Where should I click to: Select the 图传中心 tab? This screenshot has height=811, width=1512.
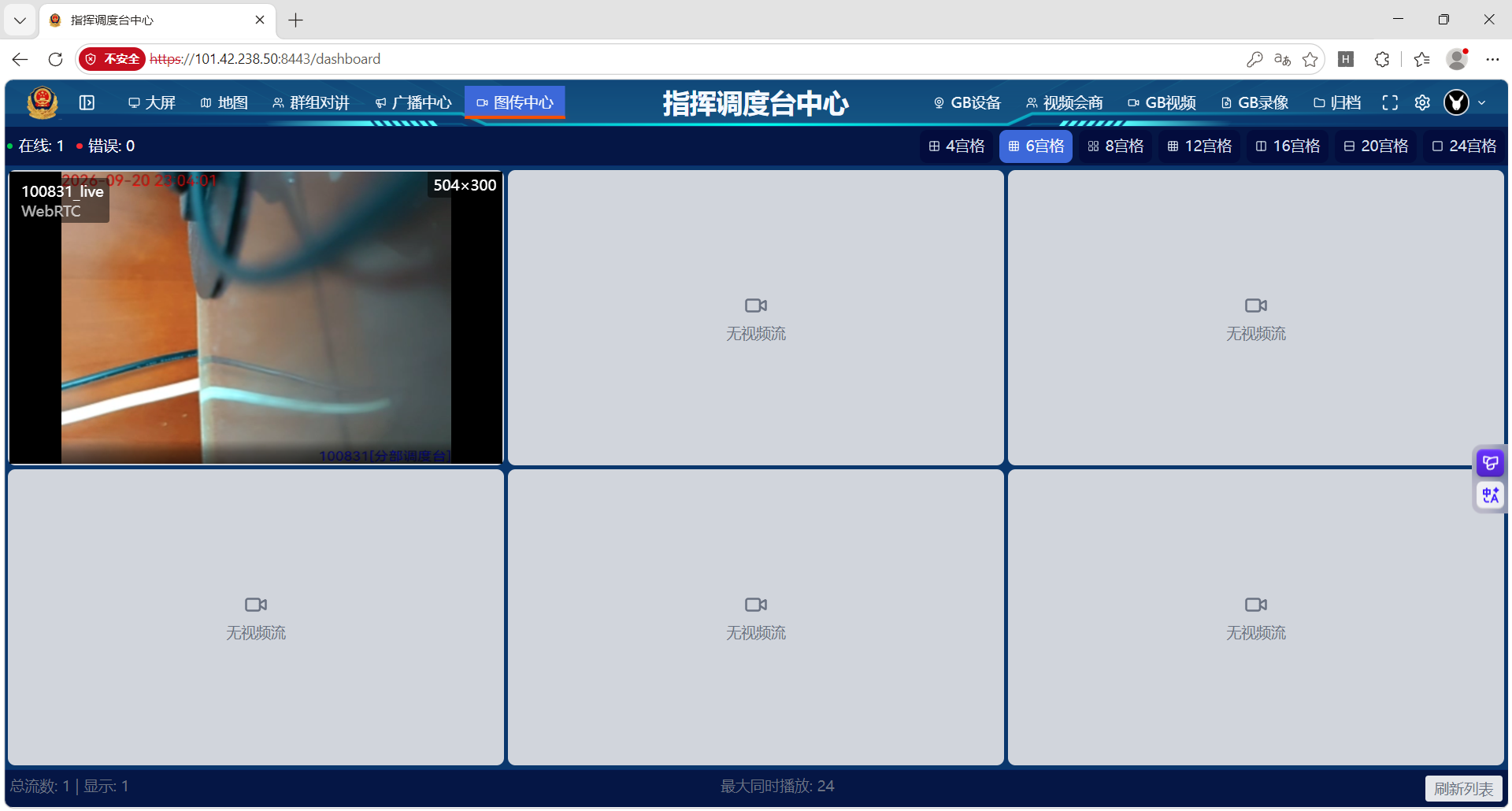click(x=515, y=102)
